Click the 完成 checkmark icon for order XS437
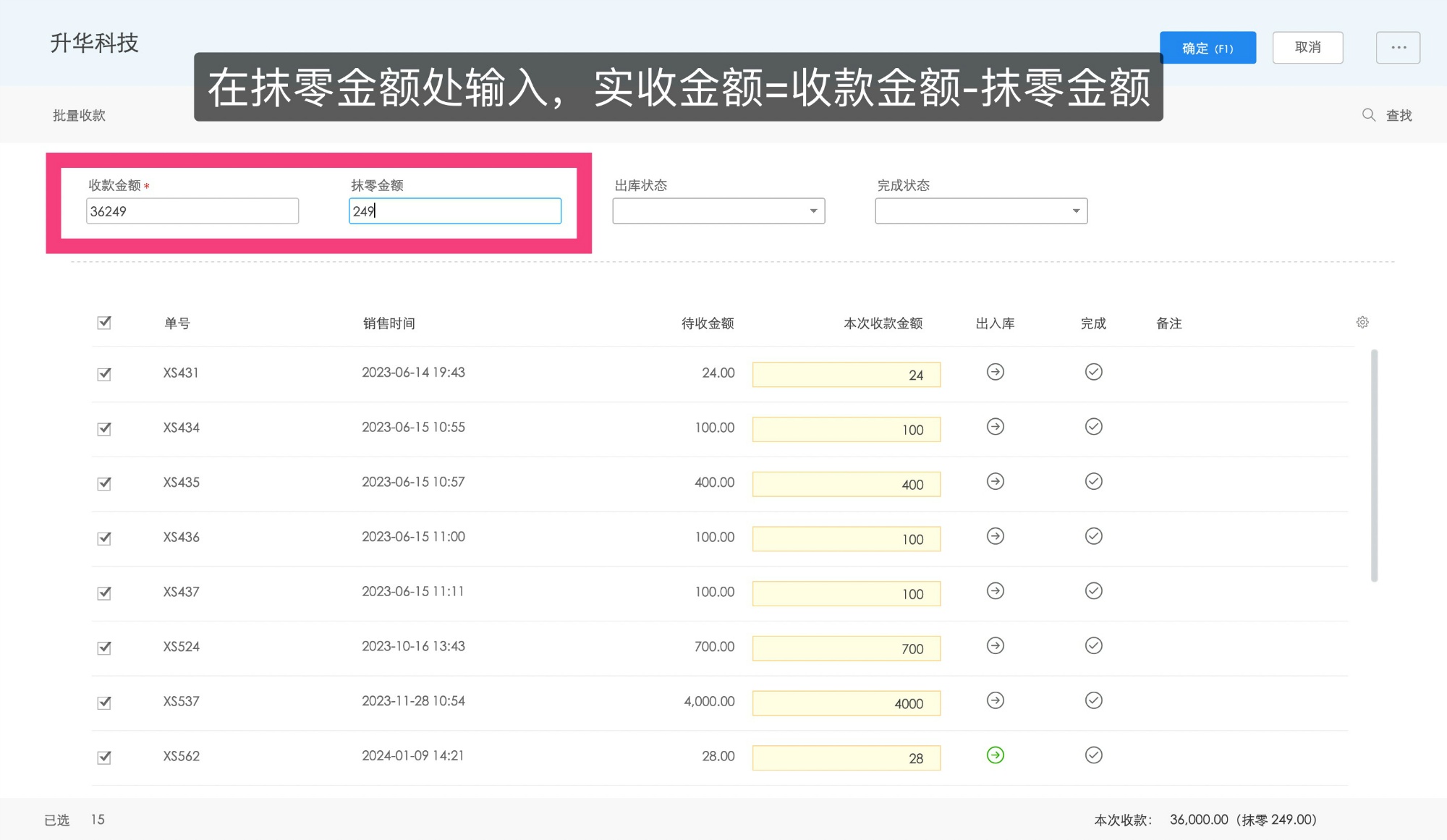1447x840 pixels. [1093, 590]
